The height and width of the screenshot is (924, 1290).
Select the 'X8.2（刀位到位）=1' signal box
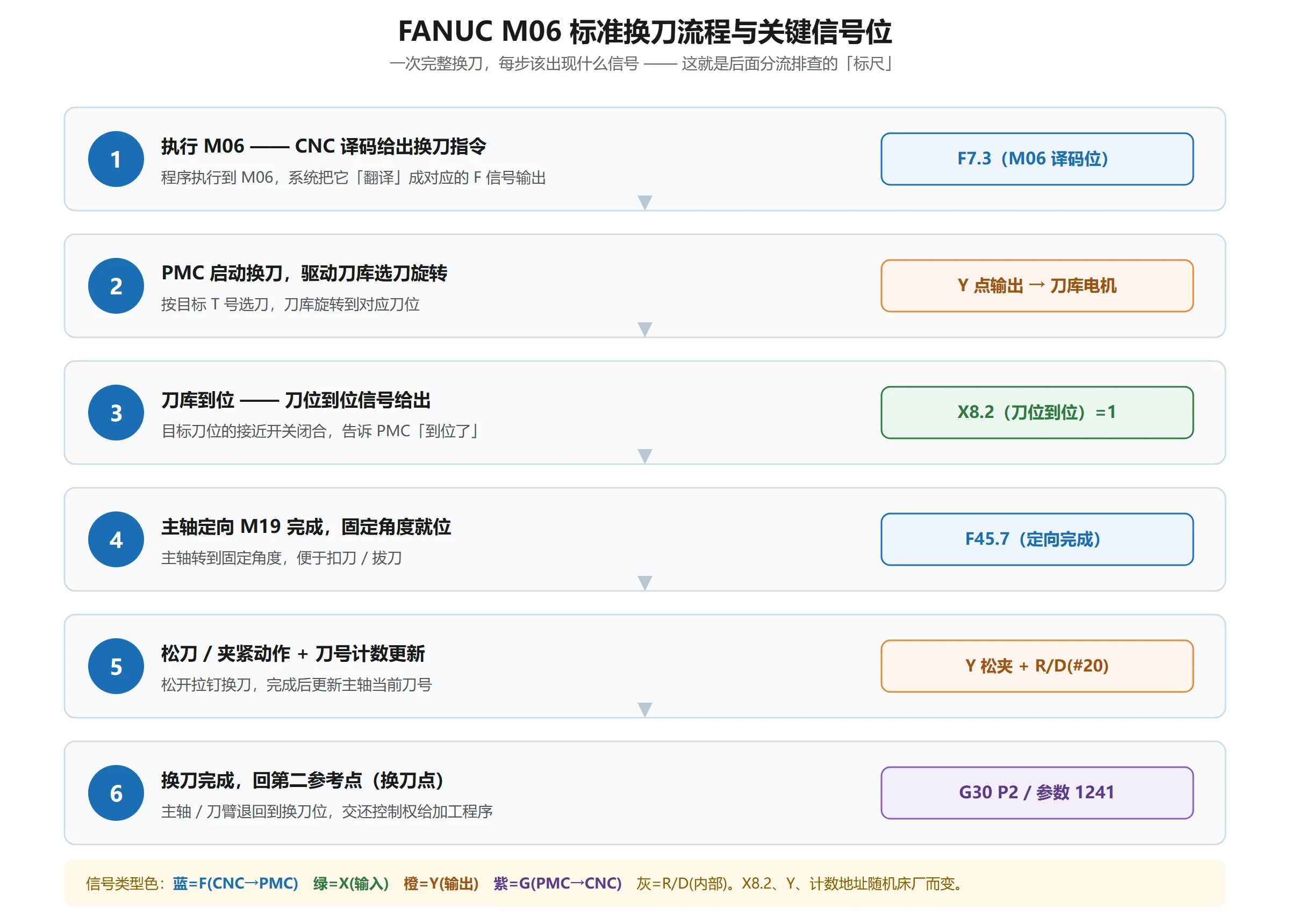(1037, 413)
